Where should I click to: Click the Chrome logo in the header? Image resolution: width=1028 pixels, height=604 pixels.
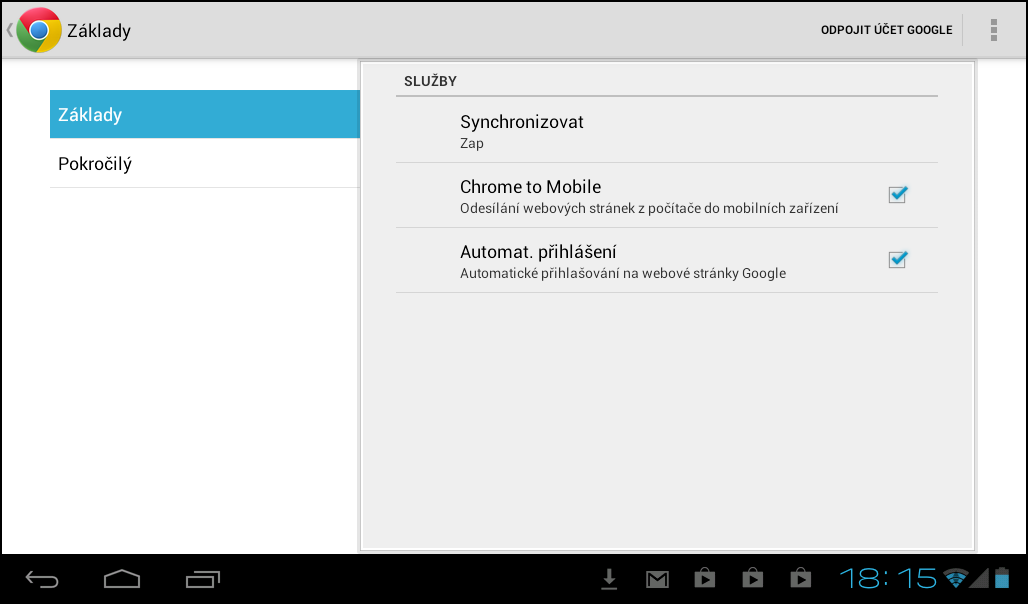click(x=36, y=29)
